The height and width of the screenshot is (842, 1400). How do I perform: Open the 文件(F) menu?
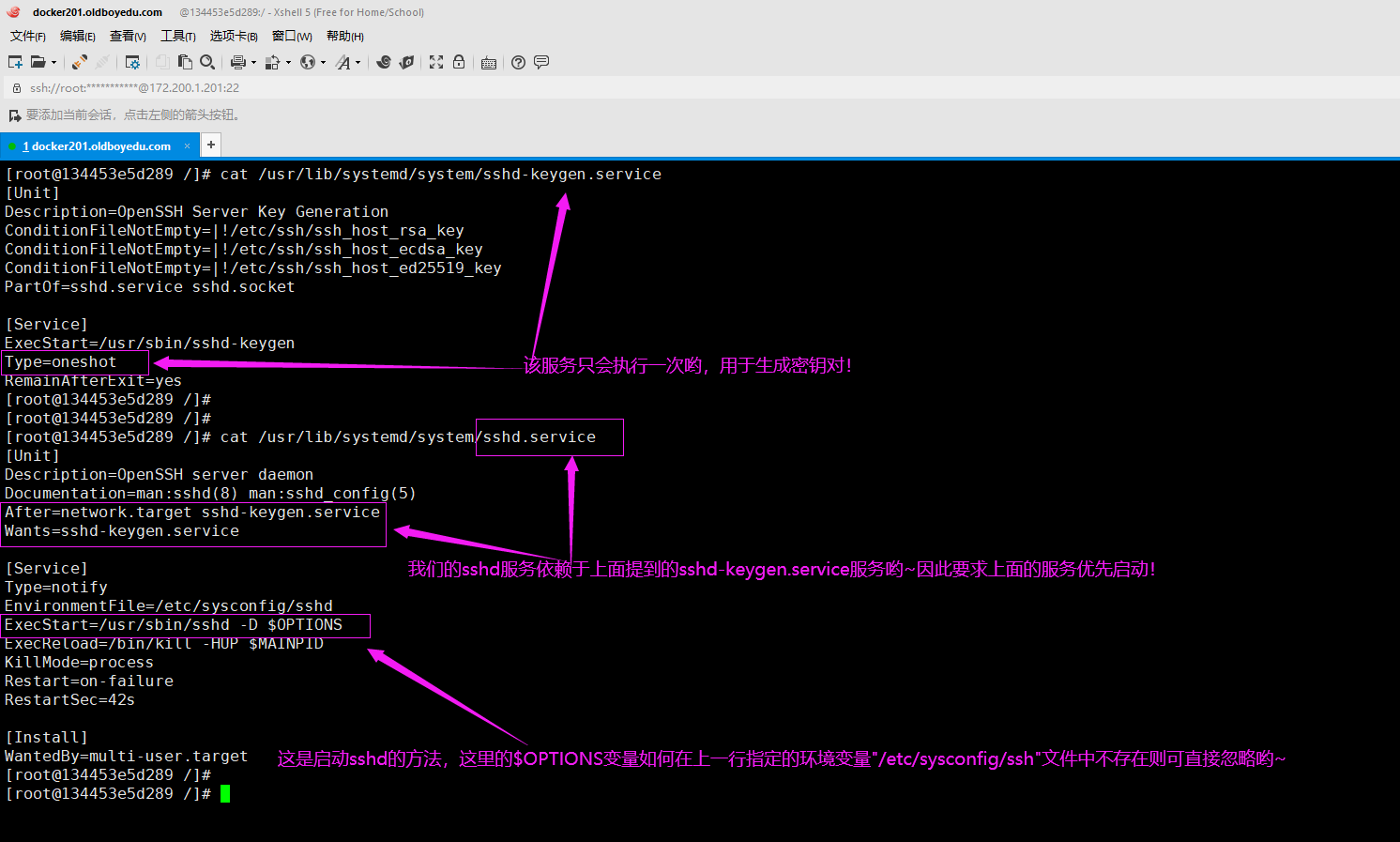point(28,36)
